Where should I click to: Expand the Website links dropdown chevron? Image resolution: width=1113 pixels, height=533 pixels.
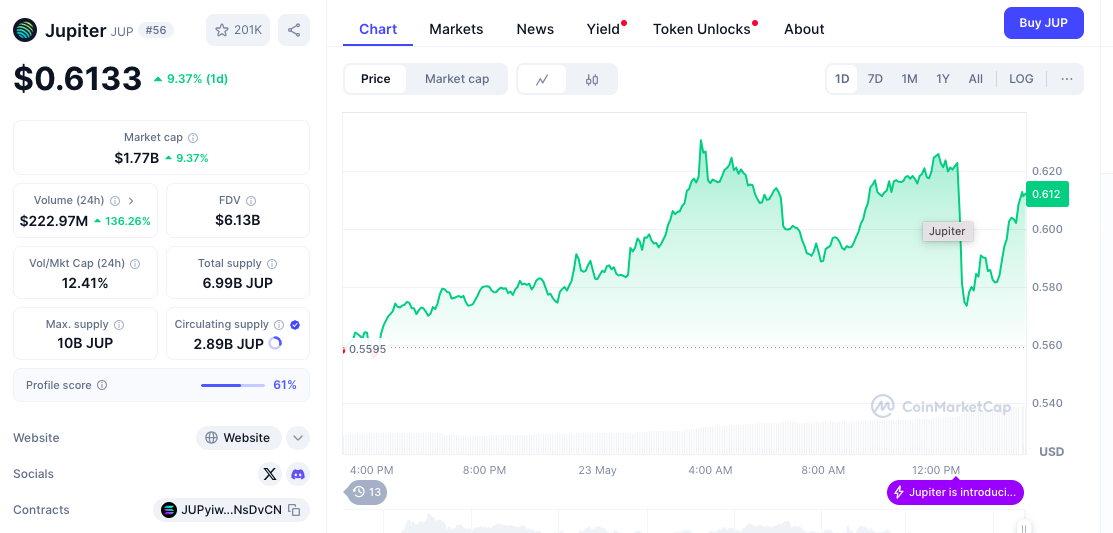pyautogui.click(x=297, y=438)
